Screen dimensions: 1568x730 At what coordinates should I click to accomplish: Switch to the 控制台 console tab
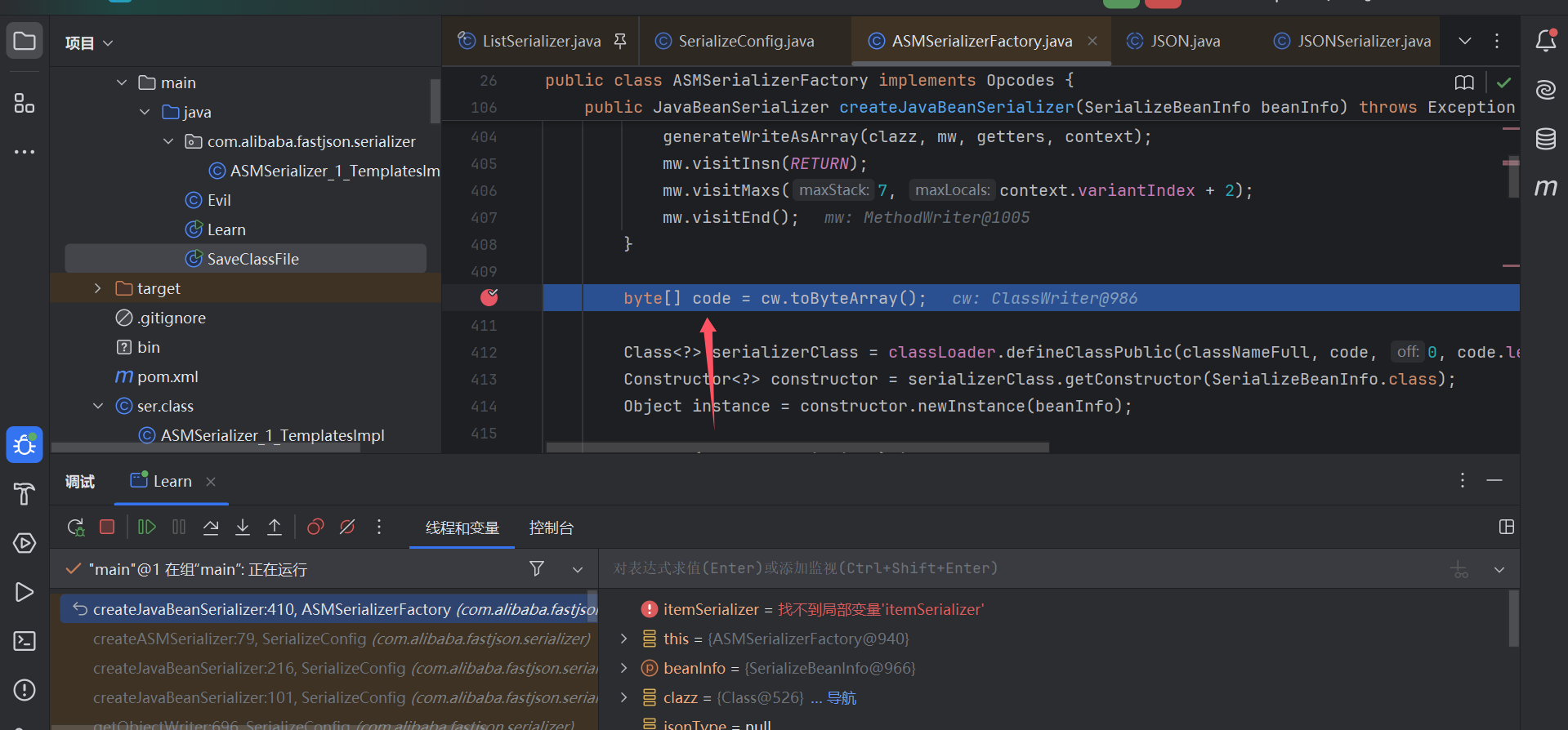click(x=552, y=528)
